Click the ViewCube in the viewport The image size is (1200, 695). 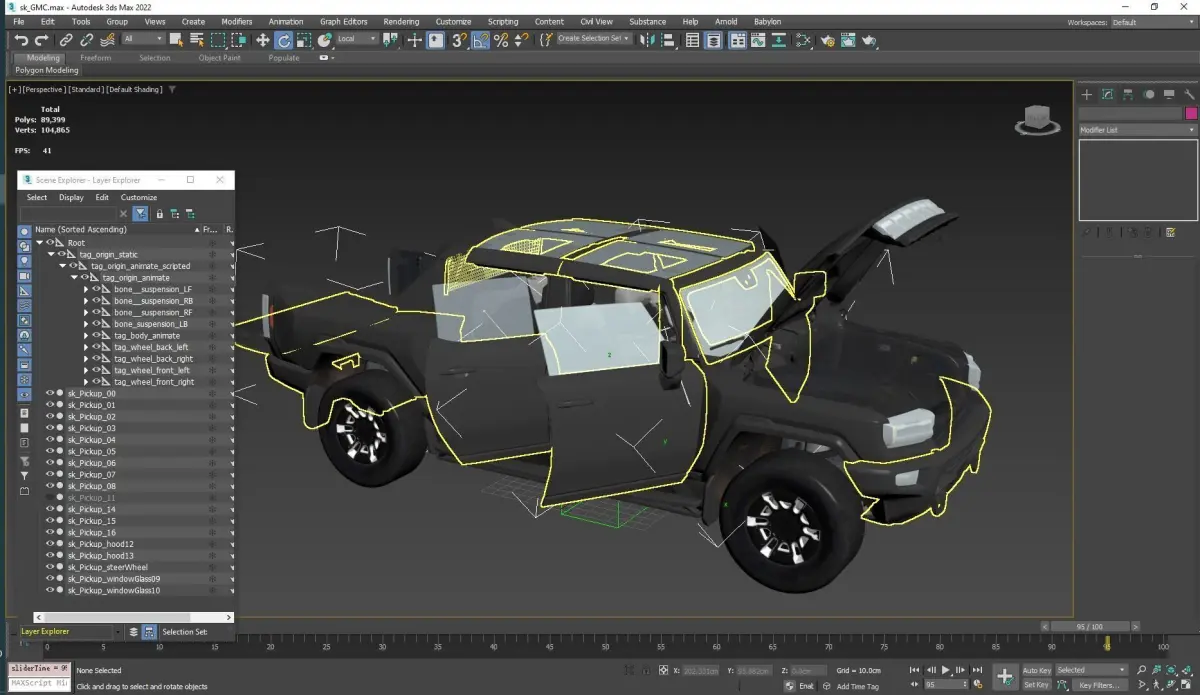pos(1038,119)
